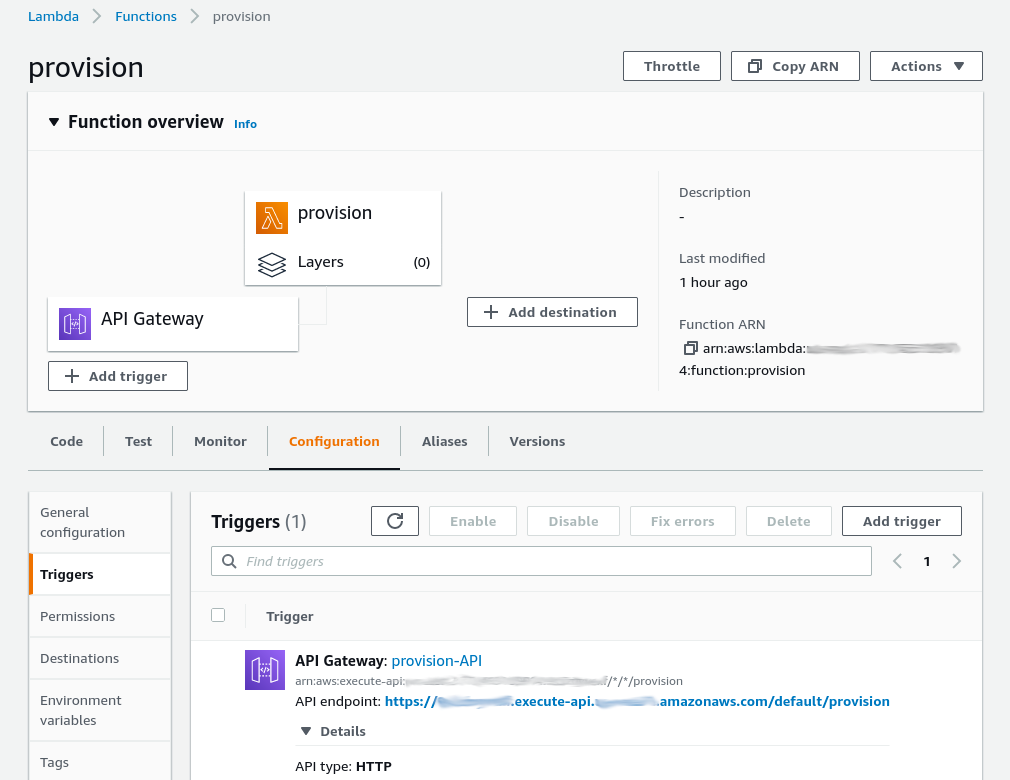Click Add trigger in Triggers panel

point(902,521)
